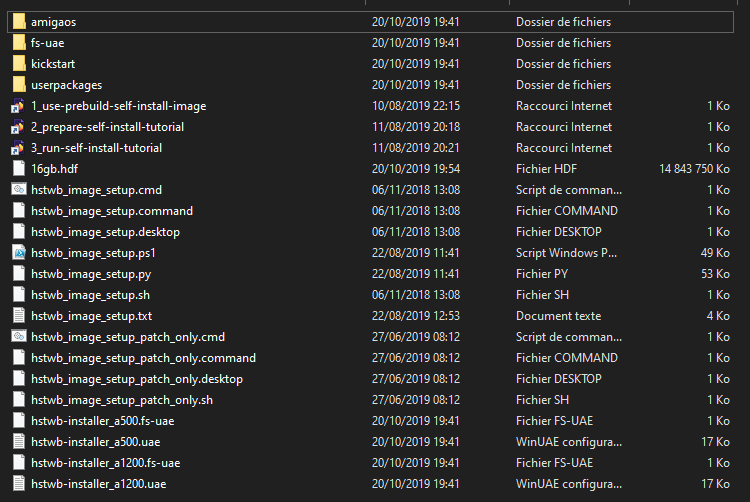Select the Script Windows P... type cell

566,253
